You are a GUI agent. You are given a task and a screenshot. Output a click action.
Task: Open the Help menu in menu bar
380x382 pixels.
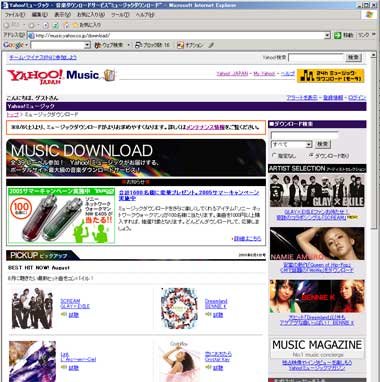click(145, 15)
